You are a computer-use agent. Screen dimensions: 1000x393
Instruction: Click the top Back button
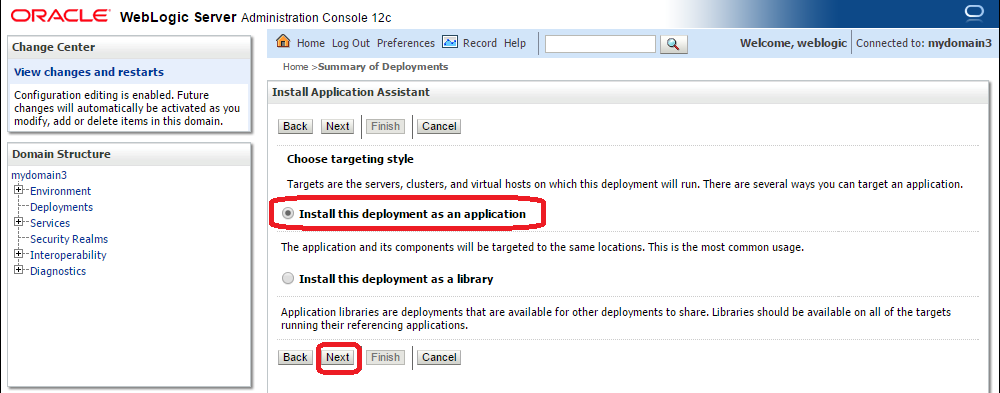295,126
